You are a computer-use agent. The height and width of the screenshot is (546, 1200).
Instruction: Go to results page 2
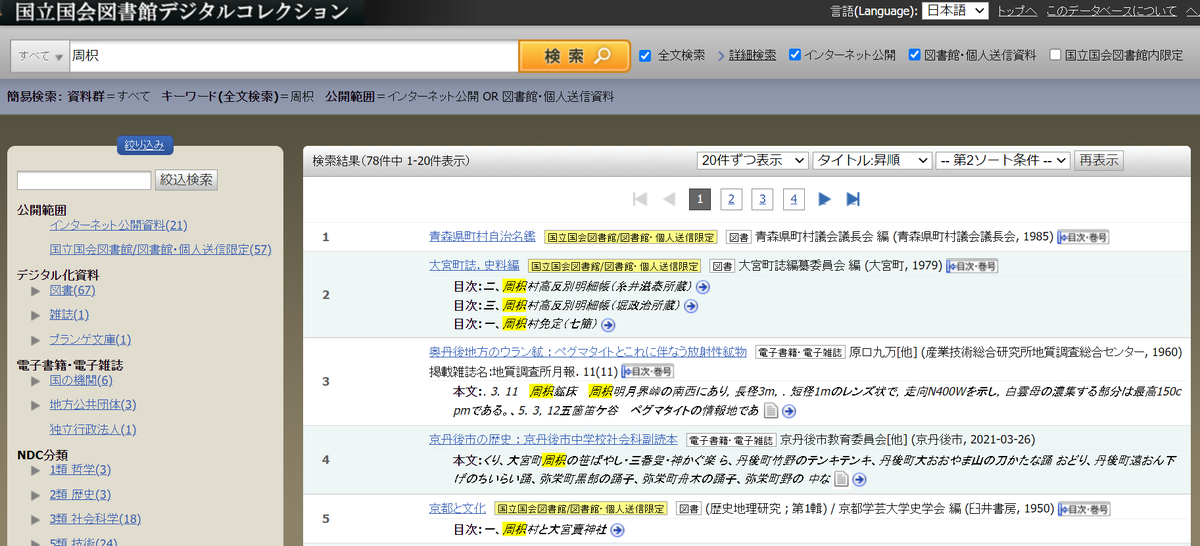point(731,199)
